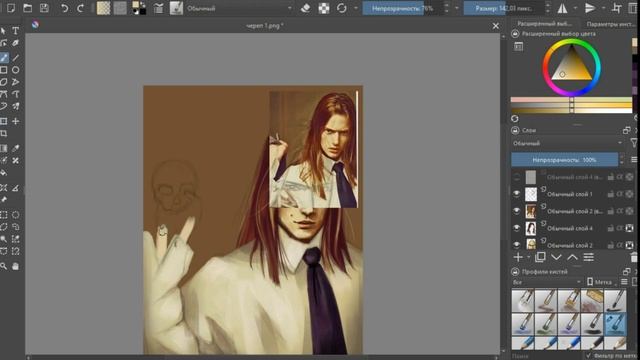The width and height of the screenshot is (640, 360).
Task: Select the freehand brush tool
Action: pyautogui.click(x=4, y=58)
